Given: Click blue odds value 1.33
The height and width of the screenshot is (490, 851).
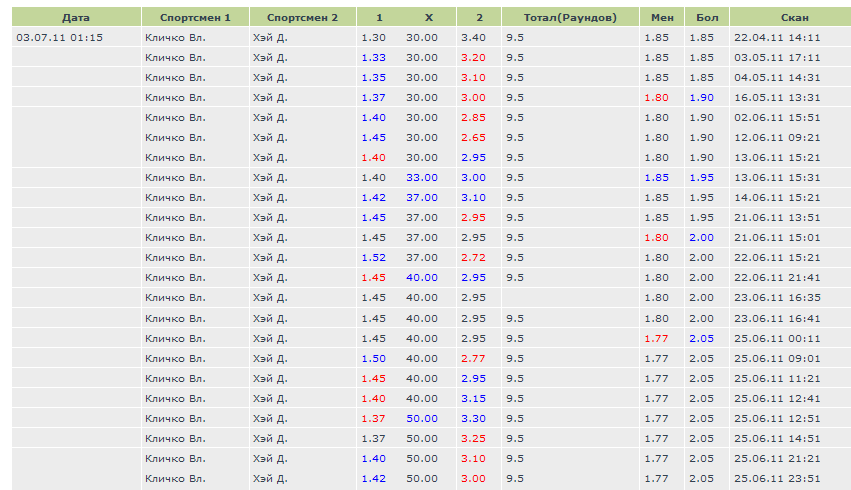Looking at the screenshot, I should [x=373, y=58].
